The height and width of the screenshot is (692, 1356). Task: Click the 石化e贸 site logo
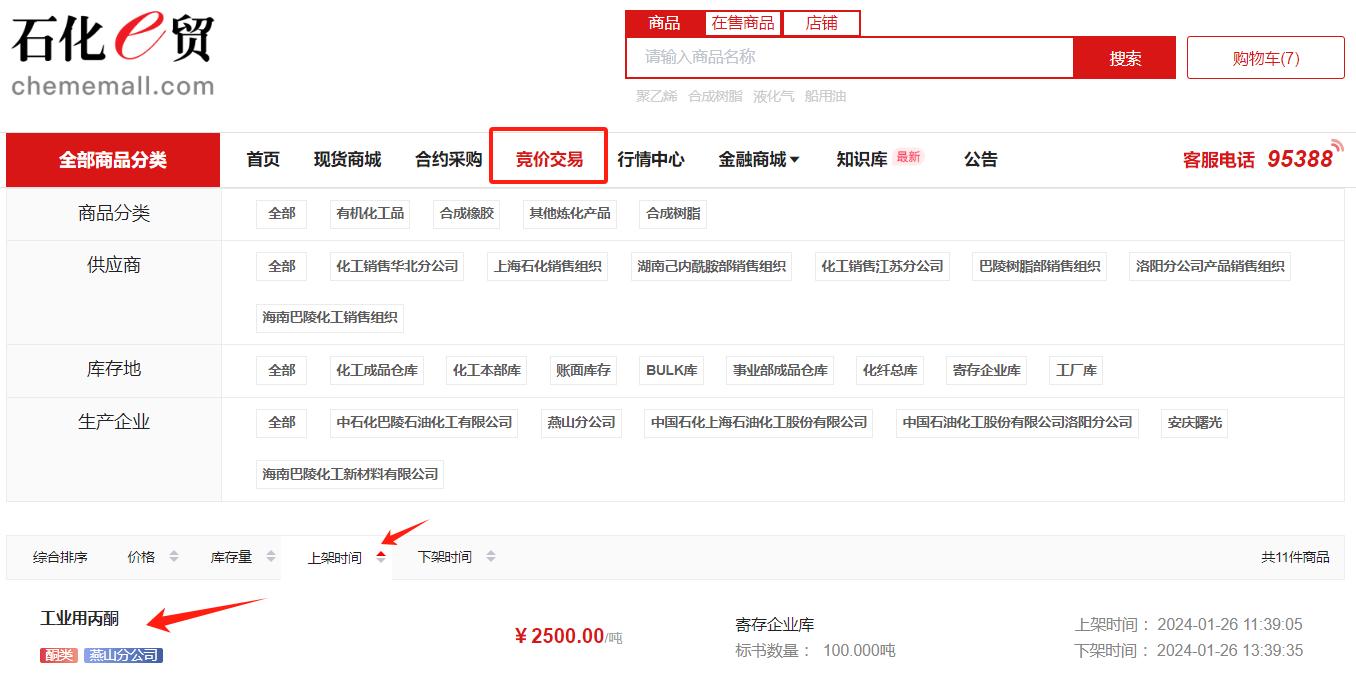tap(112, 54)
